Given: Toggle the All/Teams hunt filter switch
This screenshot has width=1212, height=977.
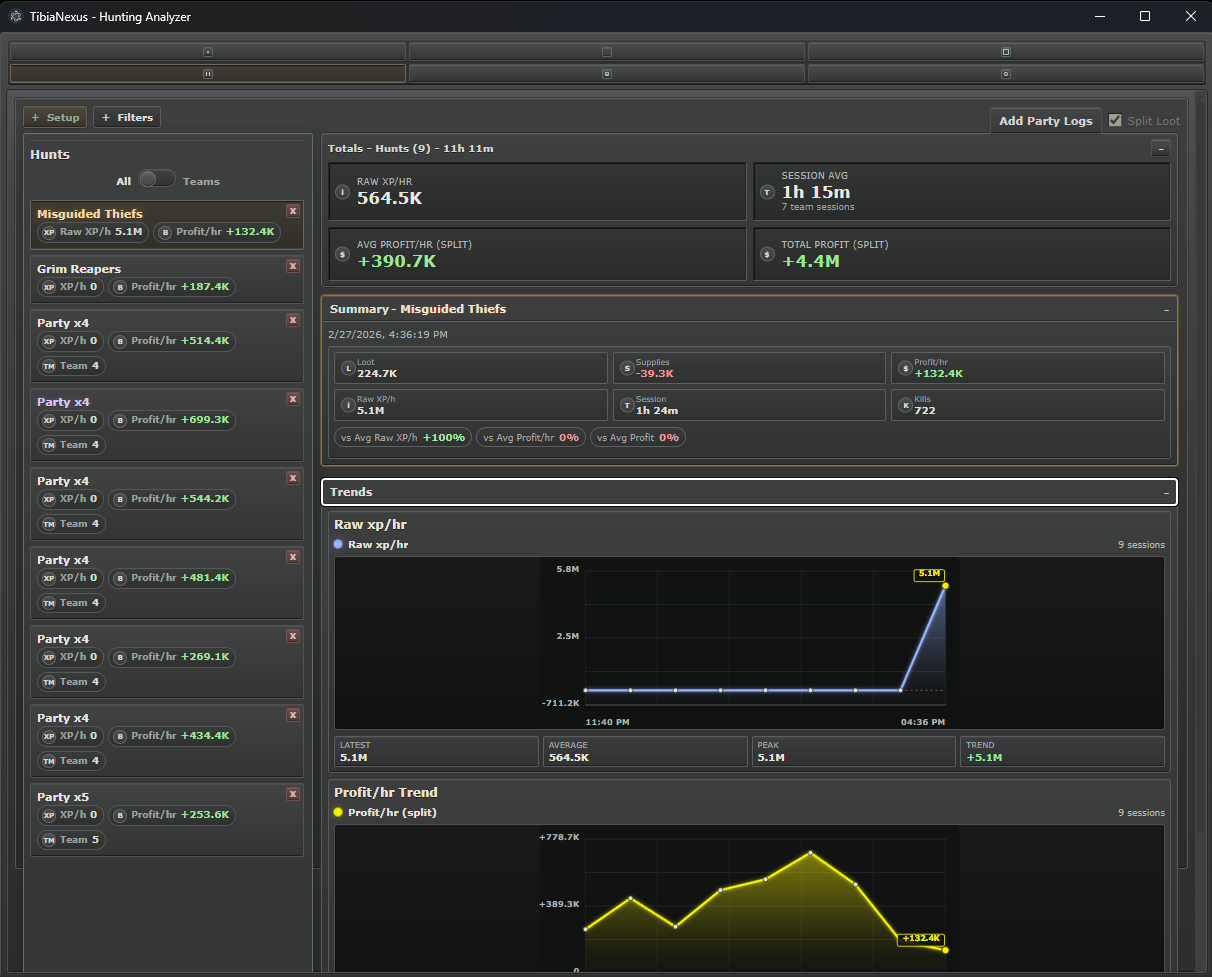Looking at the screenshot, I should point(156,180).
